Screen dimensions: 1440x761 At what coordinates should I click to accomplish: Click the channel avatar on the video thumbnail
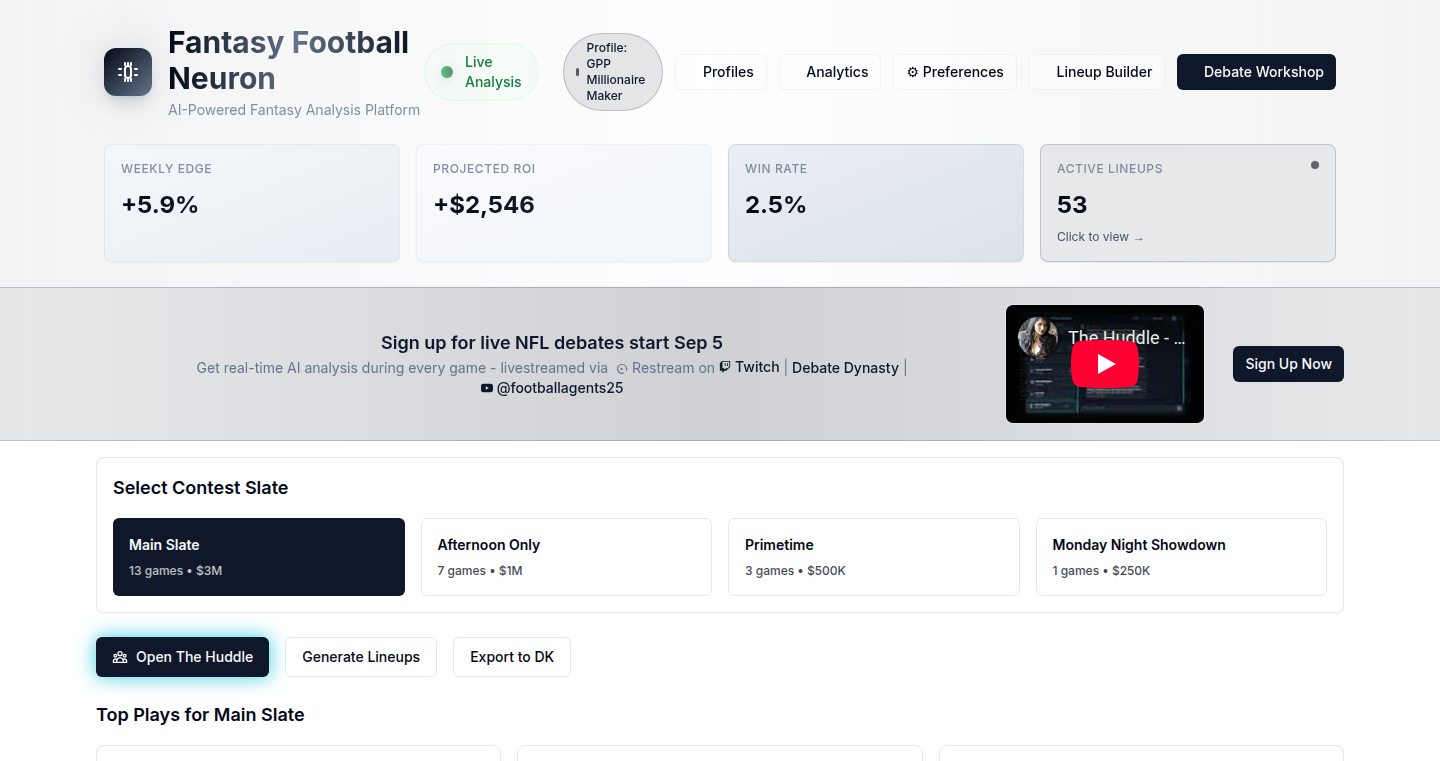[x=1038, y=337]
